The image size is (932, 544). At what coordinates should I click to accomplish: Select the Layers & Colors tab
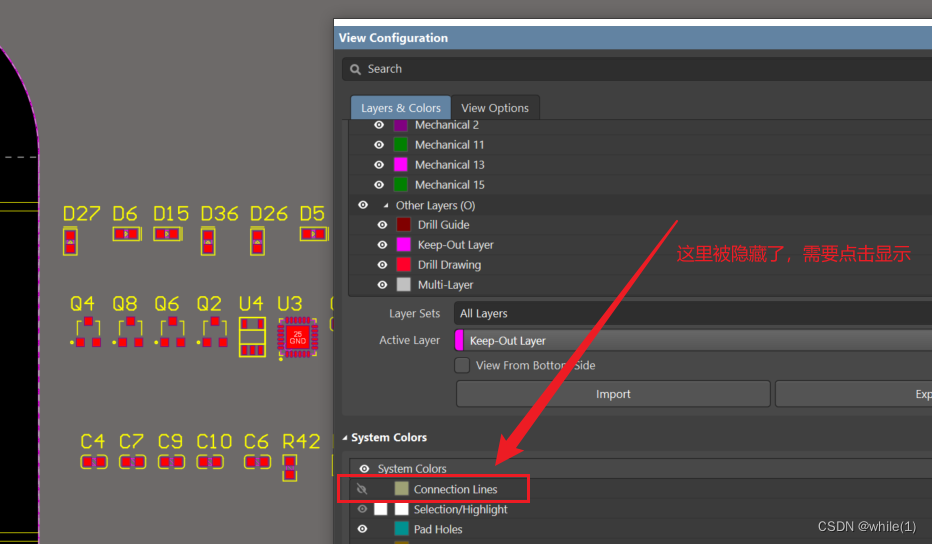point(400,108)
